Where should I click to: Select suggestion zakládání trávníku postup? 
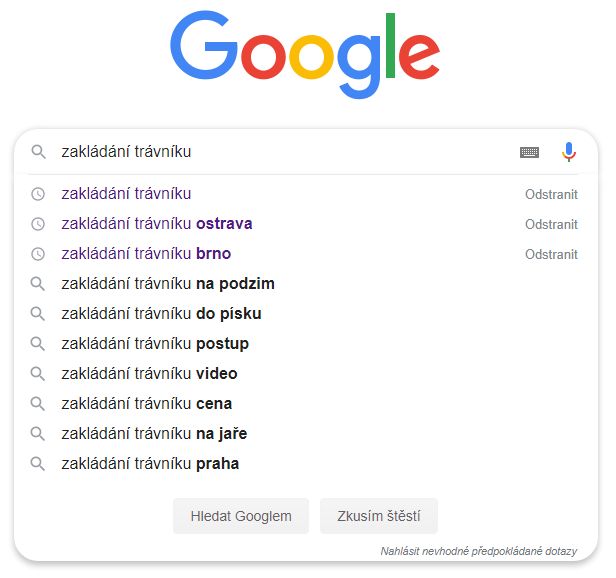coord(155,344)
